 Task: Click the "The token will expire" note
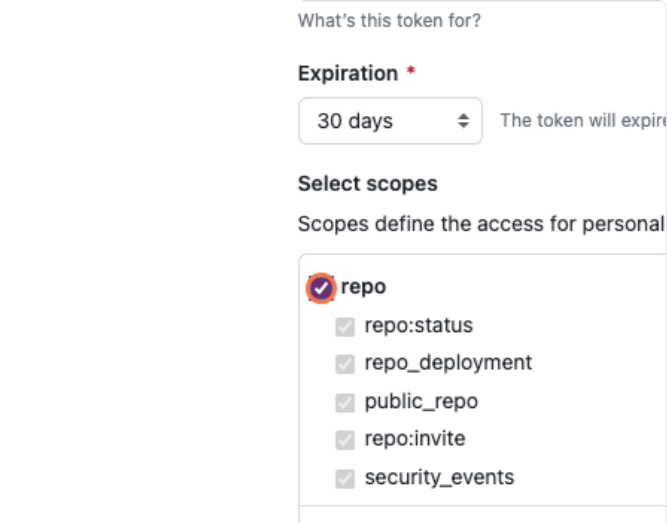(x=582, y=121)
